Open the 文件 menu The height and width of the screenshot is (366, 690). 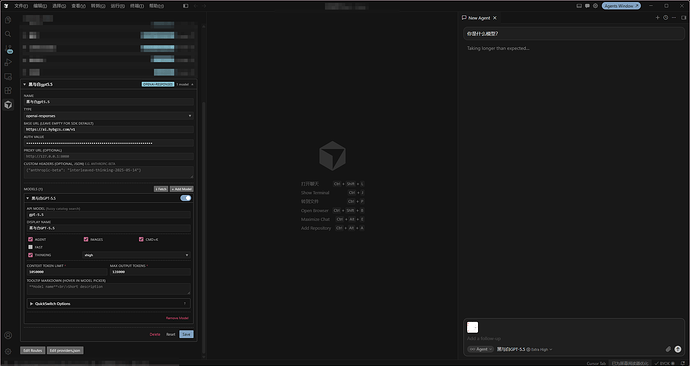pos(21,6)
